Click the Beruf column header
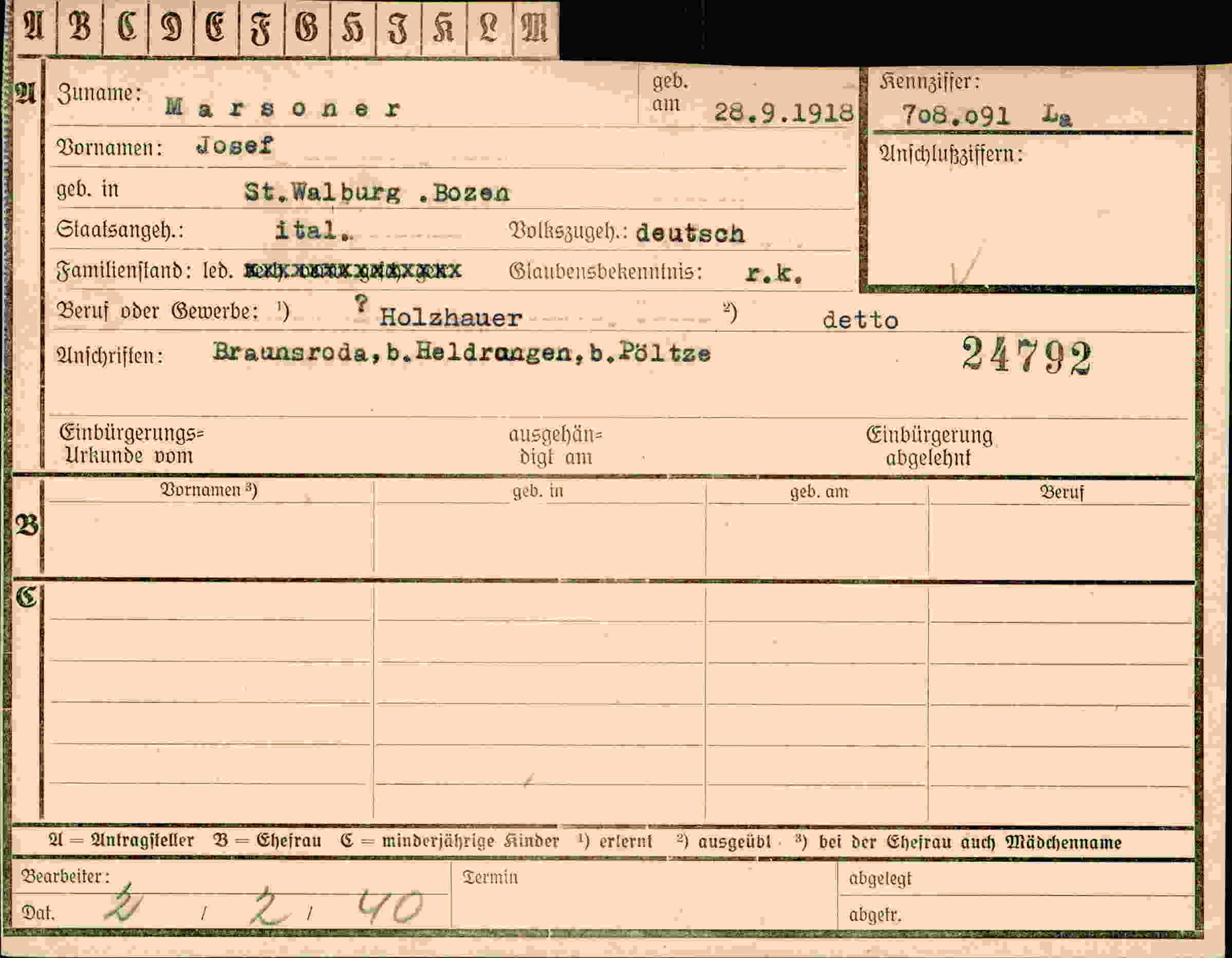1232x958 pixels. point(1061,492)
